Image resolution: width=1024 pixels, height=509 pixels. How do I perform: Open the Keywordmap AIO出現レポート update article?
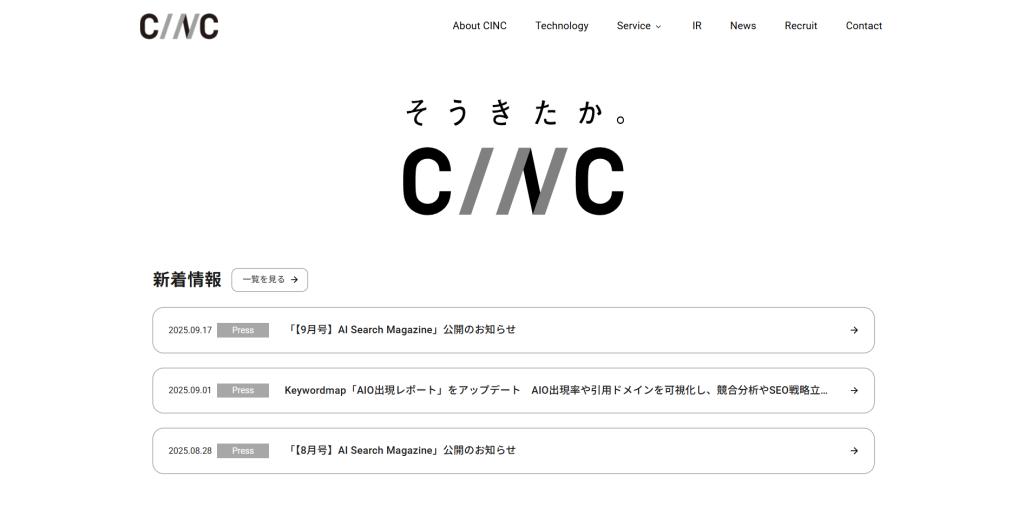coord(555,391)
